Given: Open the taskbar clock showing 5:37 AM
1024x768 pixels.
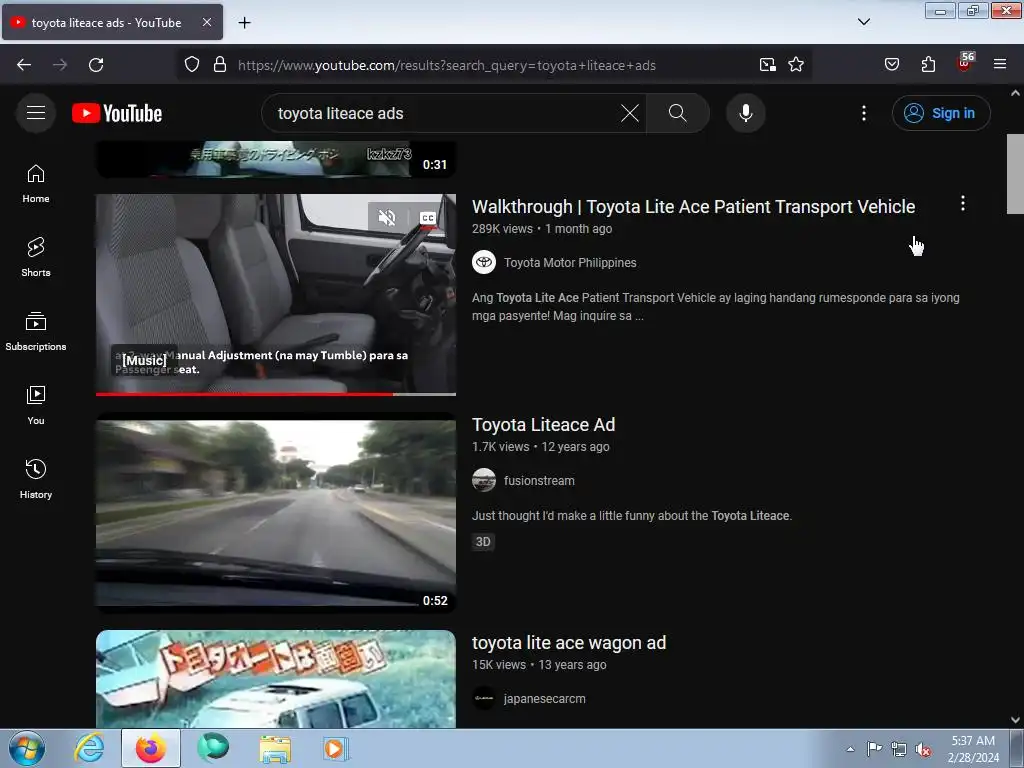Looking at the screenshot, I should click(x=973, y=749).
